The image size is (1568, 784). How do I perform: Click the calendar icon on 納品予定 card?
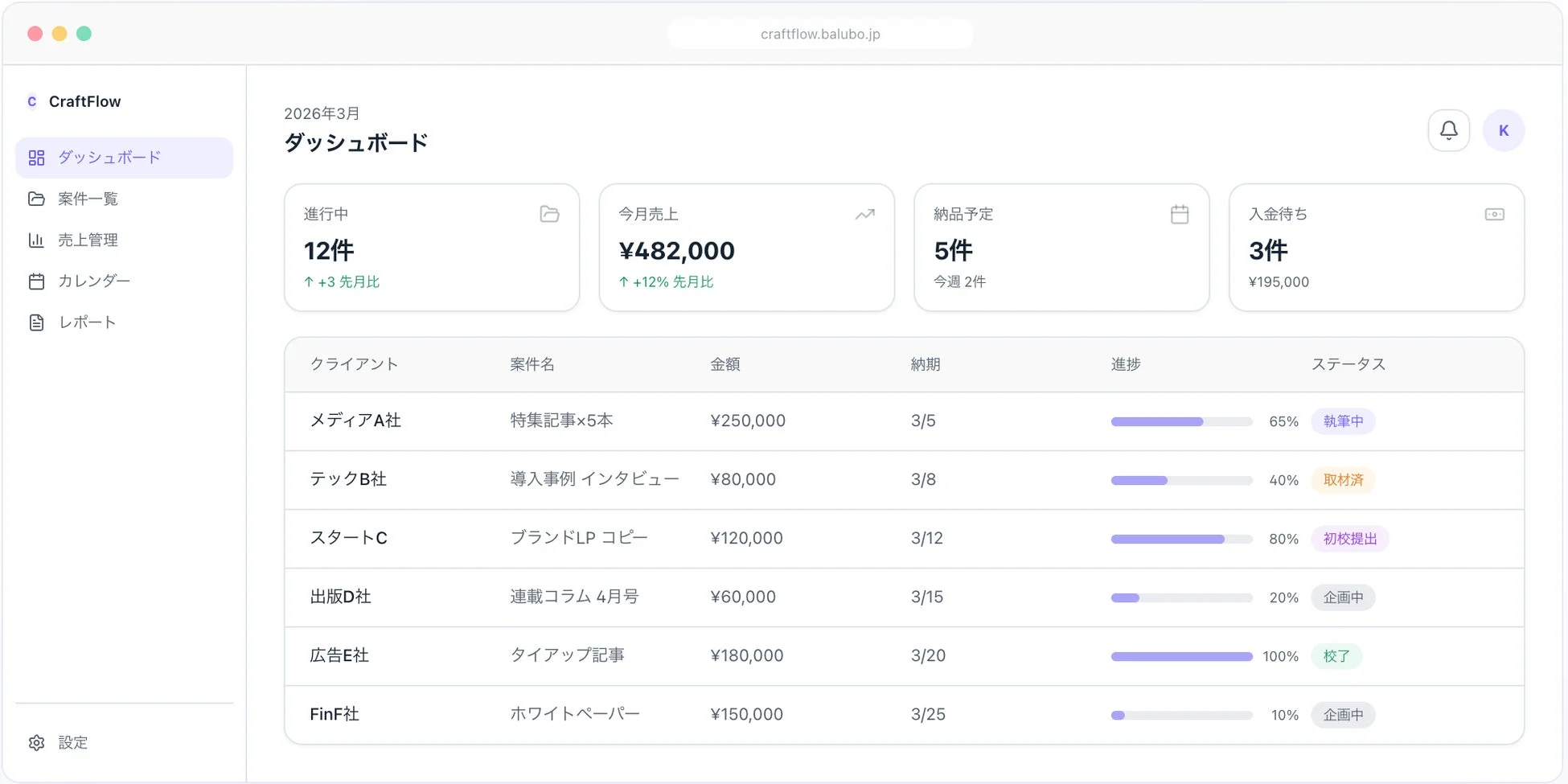1179,214
